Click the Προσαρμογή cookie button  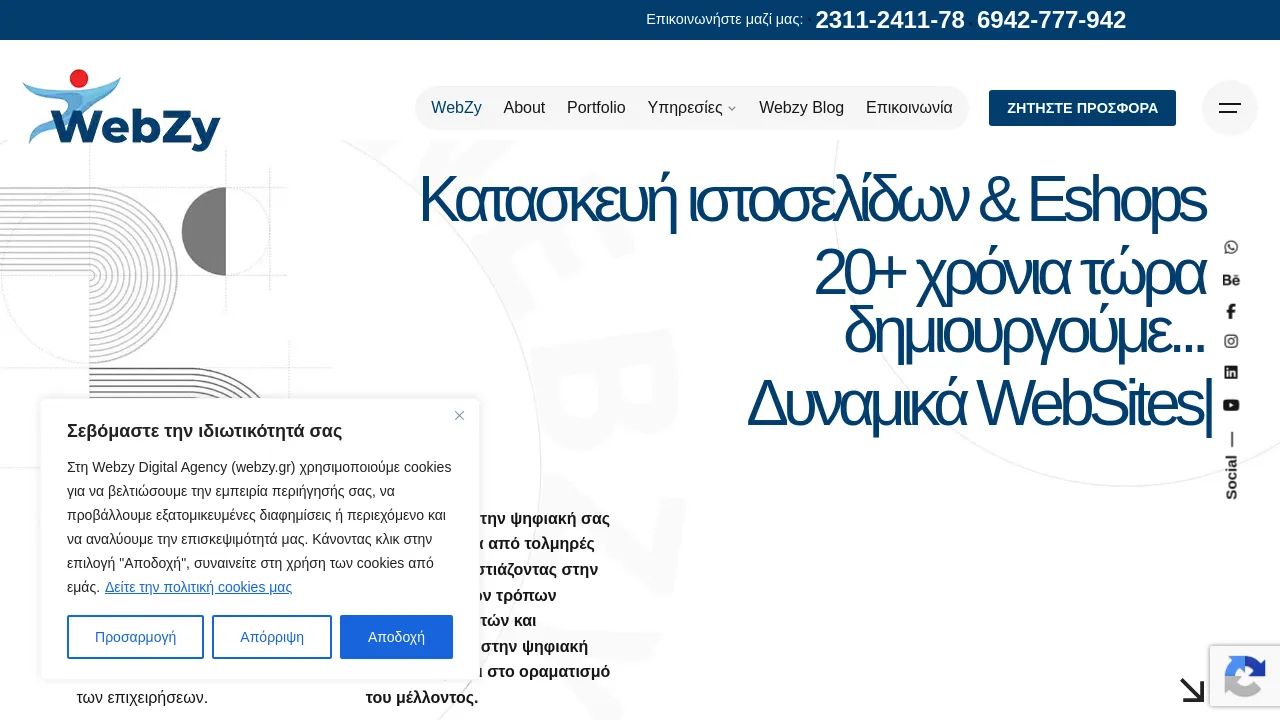135,637
